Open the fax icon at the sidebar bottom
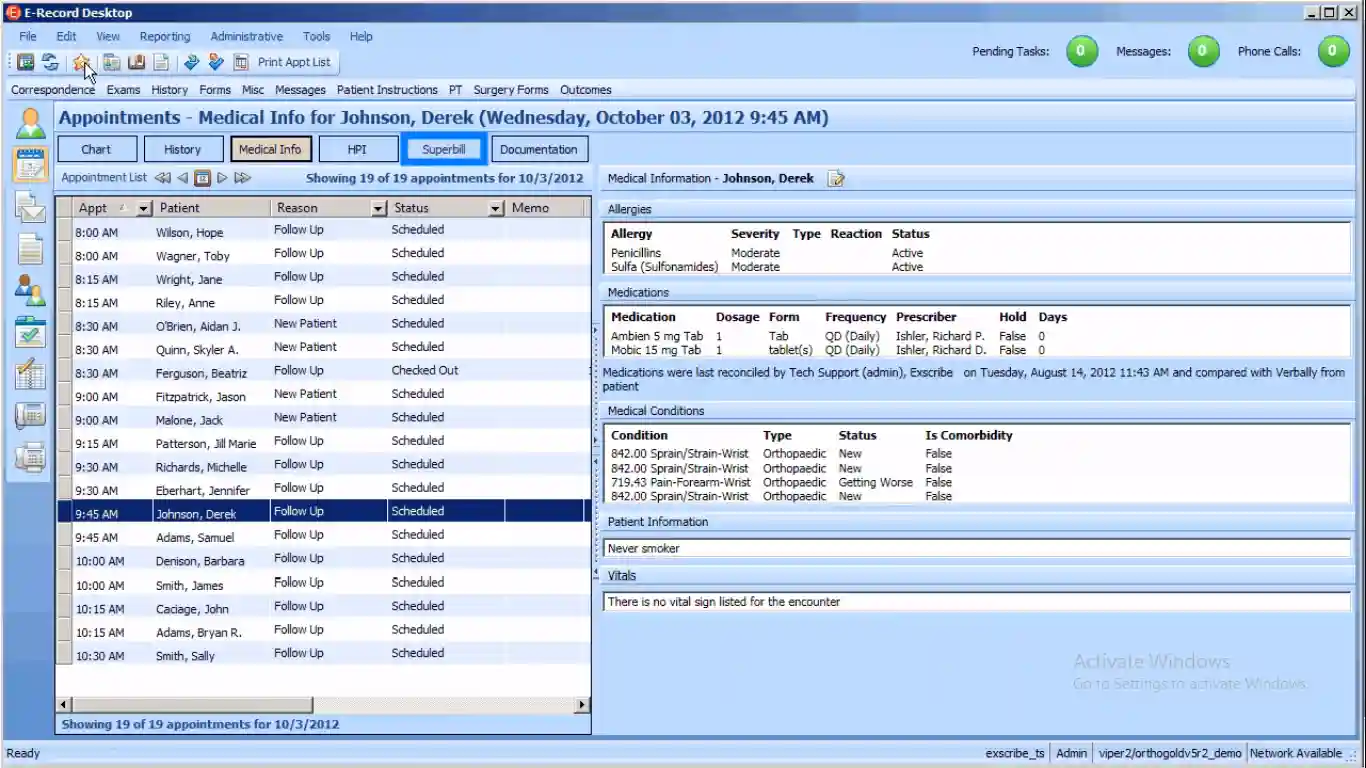1366x768 pixels. pos(30,455)
